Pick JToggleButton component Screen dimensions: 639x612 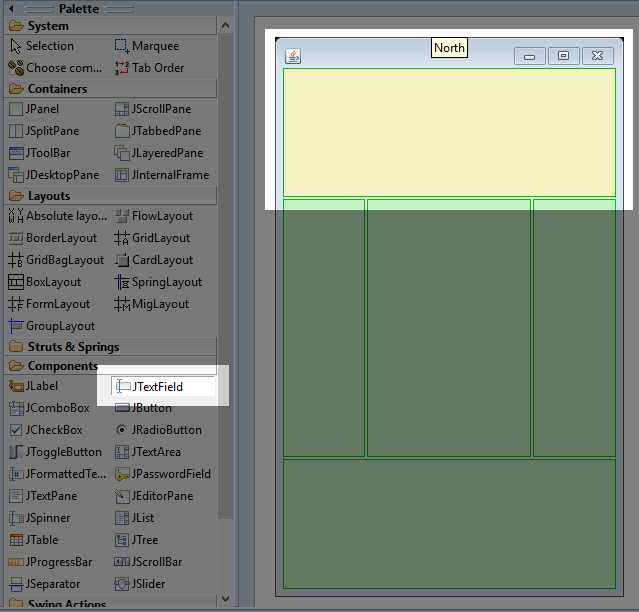(x=55, y=452)
